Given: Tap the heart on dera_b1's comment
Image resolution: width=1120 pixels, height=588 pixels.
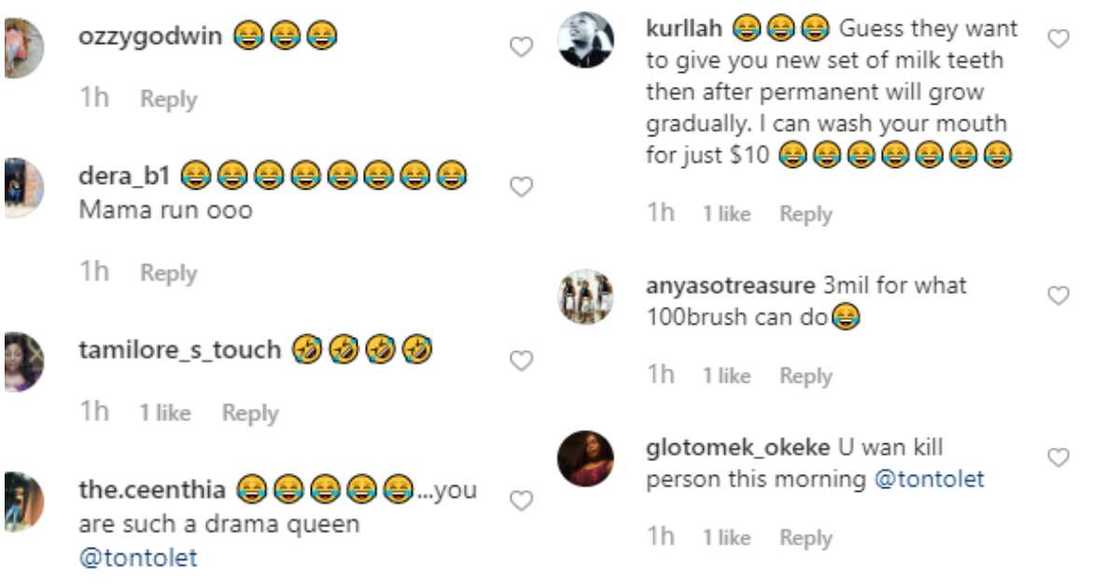Looking at the screenshot, I should 521,187.
